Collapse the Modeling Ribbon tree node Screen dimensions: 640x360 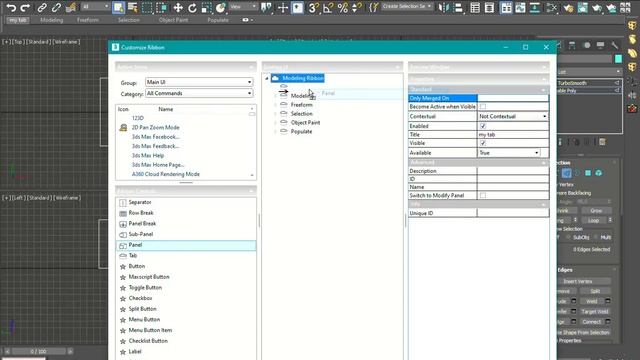point(267,78)
